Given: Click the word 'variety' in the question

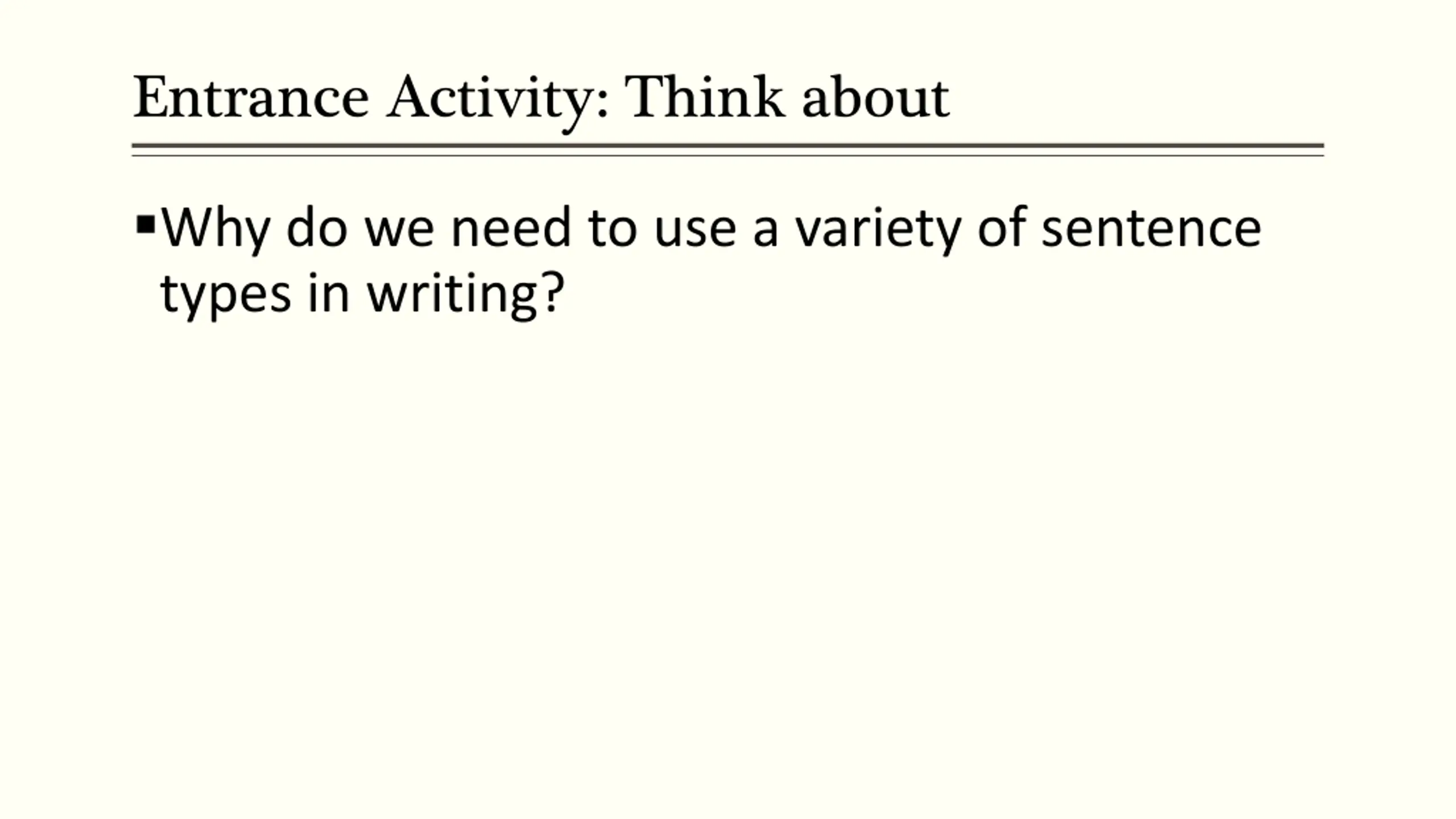Looking at the screenshot, I should click(x=878, y=230).
